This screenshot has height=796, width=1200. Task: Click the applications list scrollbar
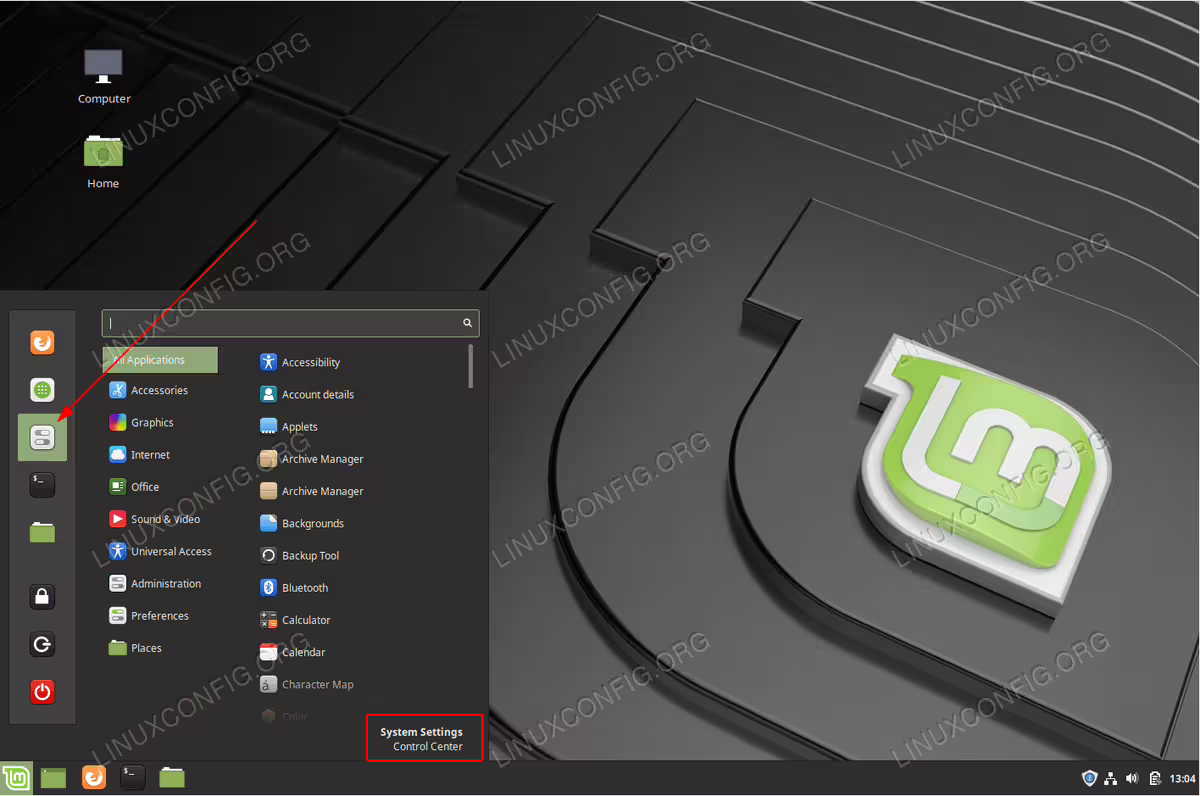471,366
